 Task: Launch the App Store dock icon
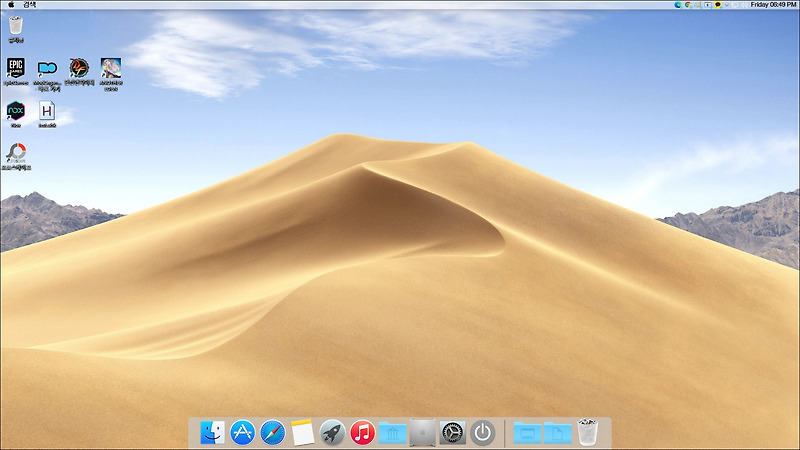242,433
